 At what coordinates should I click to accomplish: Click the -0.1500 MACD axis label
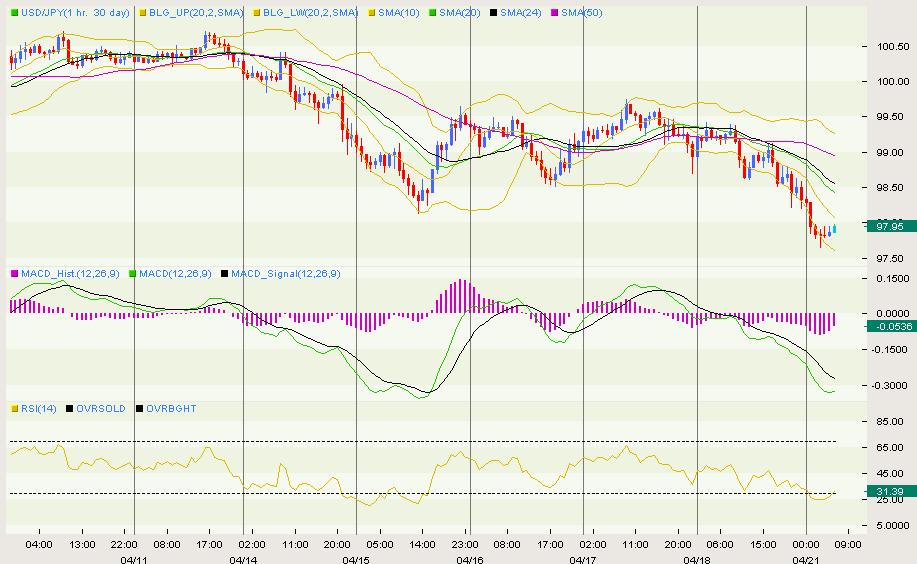891,350
